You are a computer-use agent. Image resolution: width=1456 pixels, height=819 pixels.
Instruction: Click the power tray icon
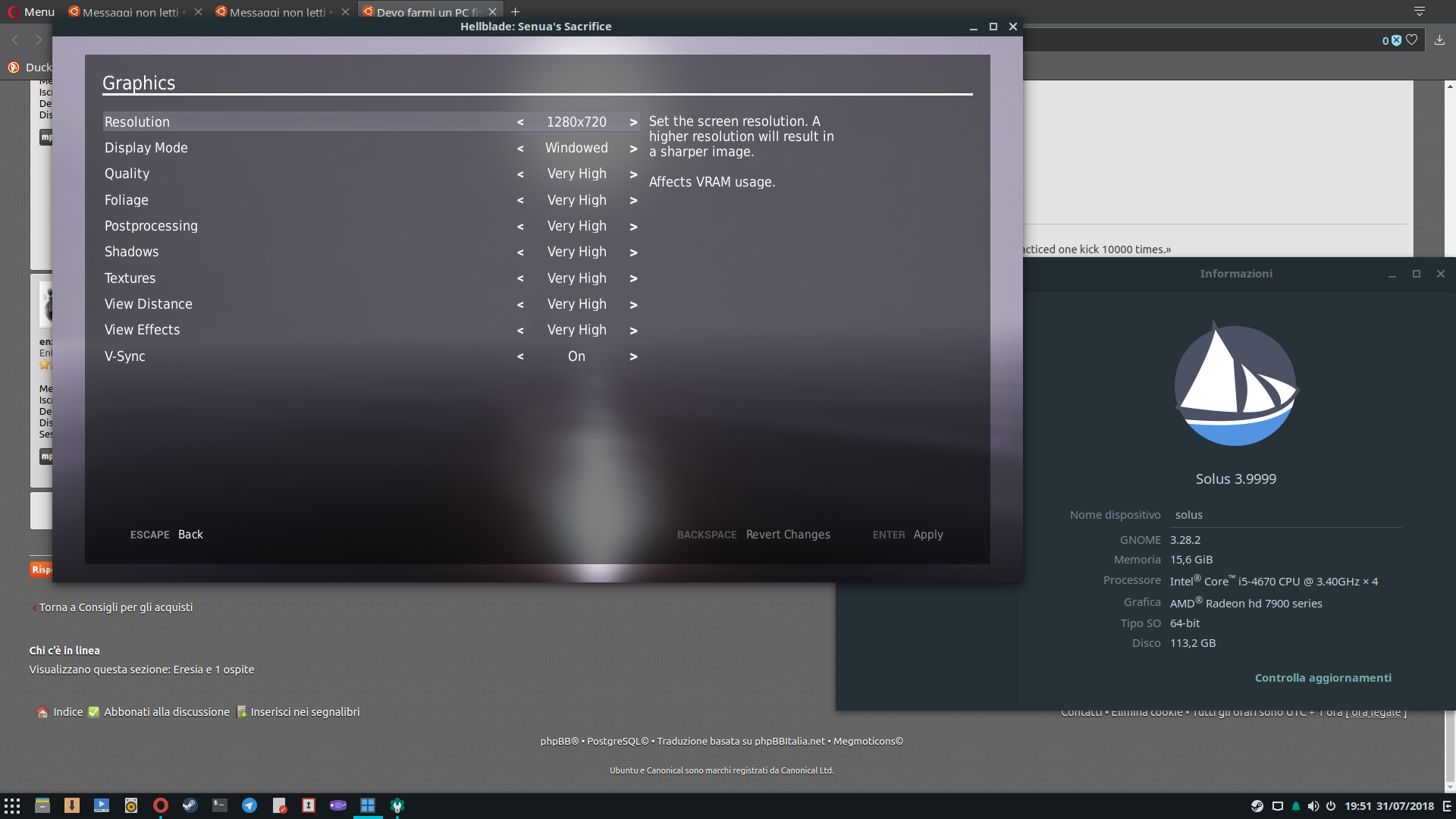click(1331, 806)
